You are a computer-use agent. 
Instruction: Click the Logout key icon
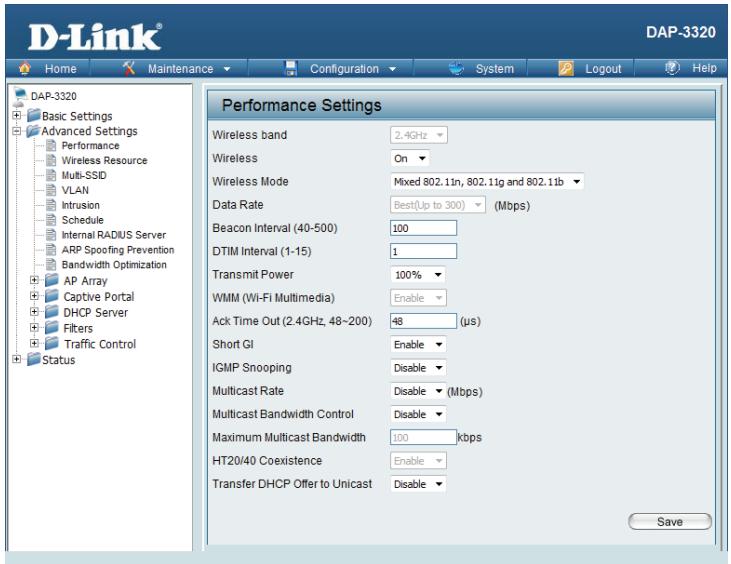point(565,69)
